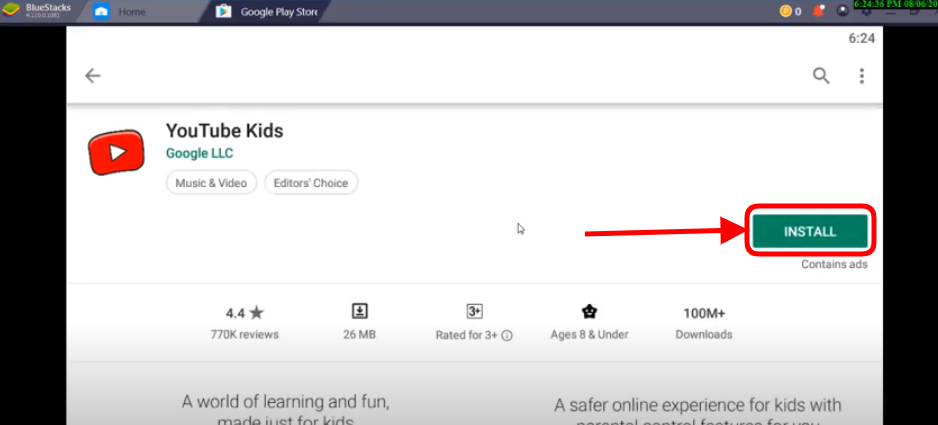The height and width of the screenshot is (425, 938).
Task: Click the Ages 8 & Under text
Action: click(589, 335)
